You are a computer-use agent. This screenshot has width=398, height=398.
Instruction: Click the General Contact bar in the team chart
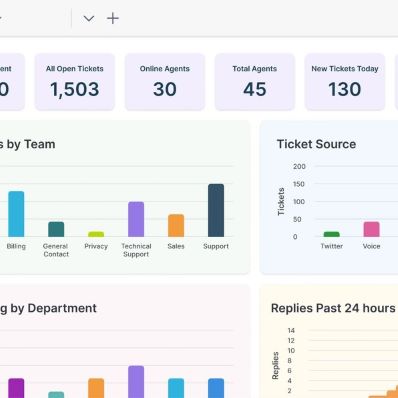[56, 229]
